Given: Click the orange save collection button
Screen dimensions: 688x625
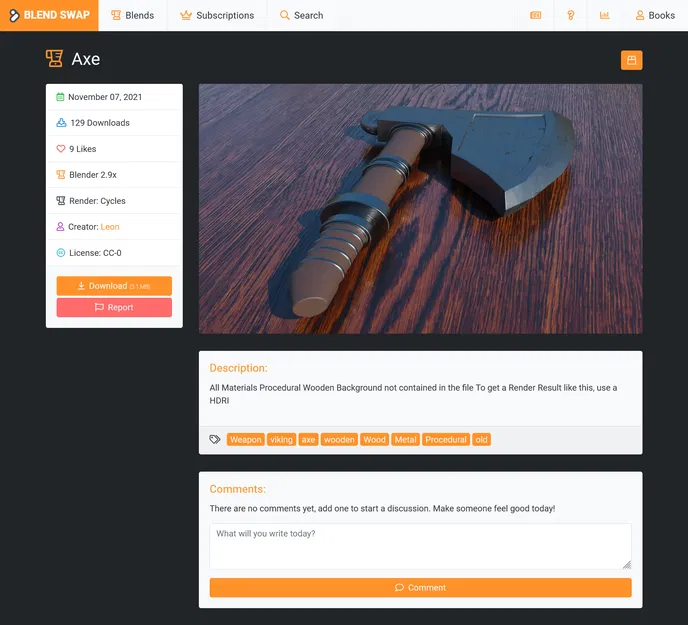Looking at the screenshot, I should coord(631,60).
